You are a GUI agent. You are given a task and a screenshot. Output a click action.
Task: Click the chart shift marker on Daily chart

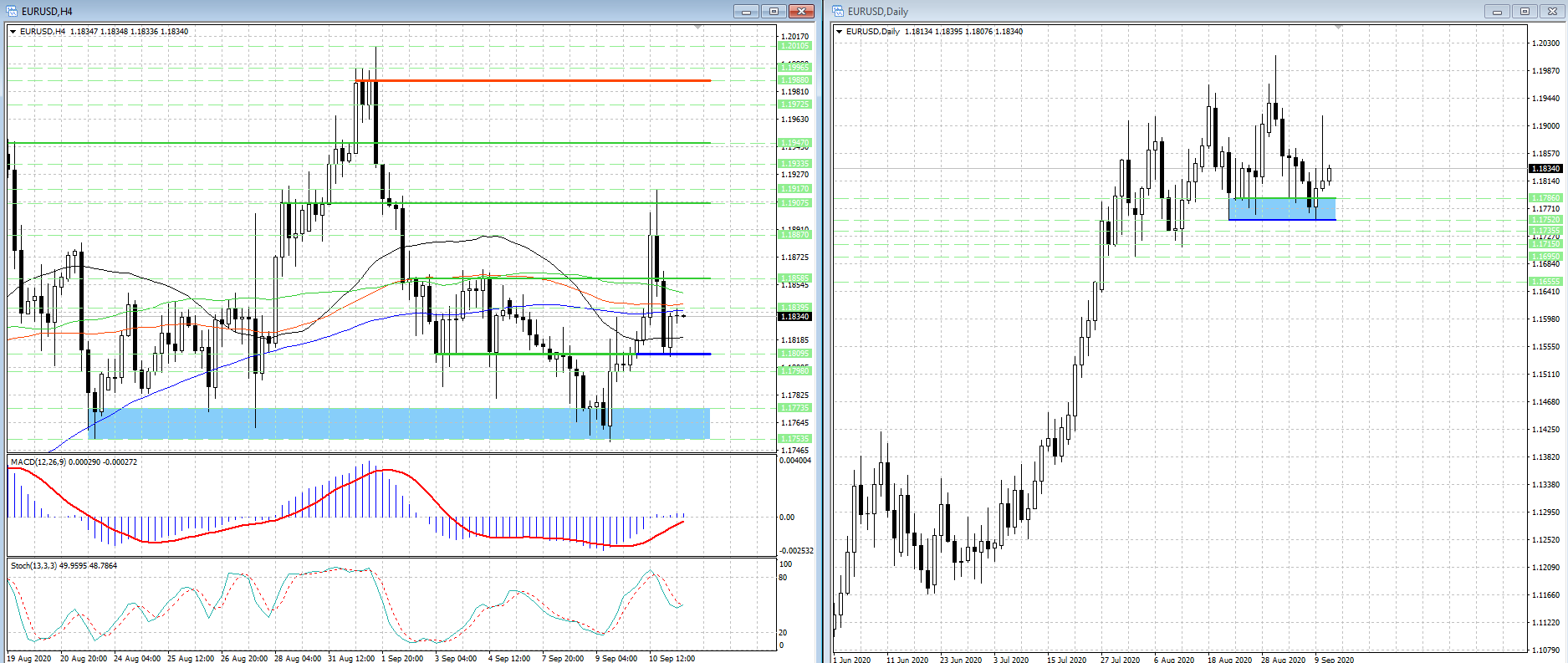1339,28
